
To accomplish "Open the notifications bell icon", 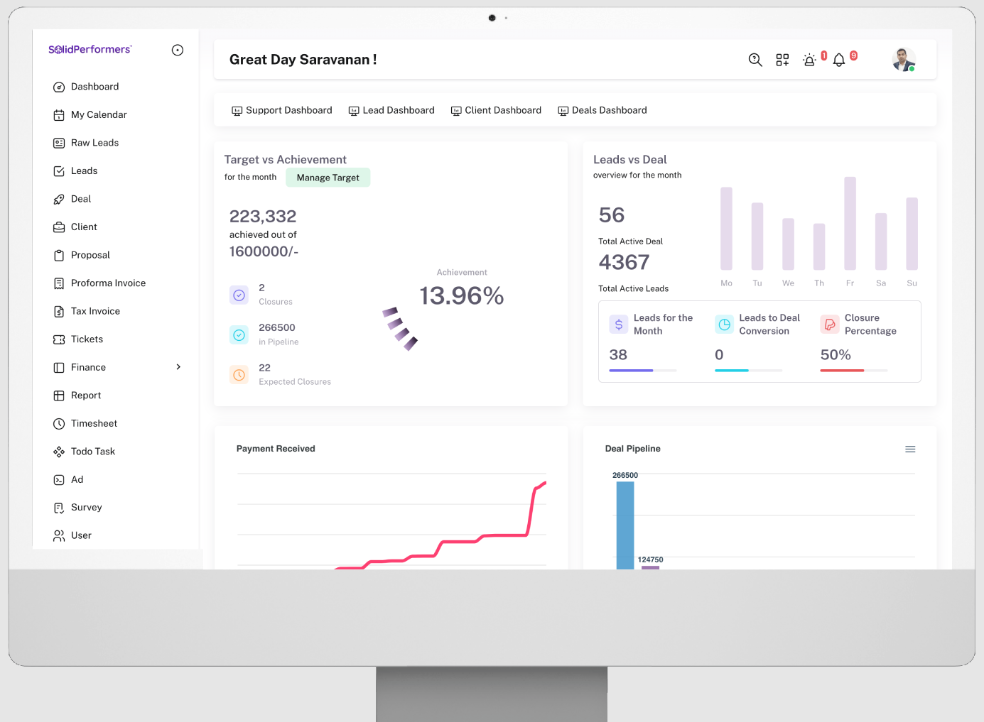I will tap(839, 60).
